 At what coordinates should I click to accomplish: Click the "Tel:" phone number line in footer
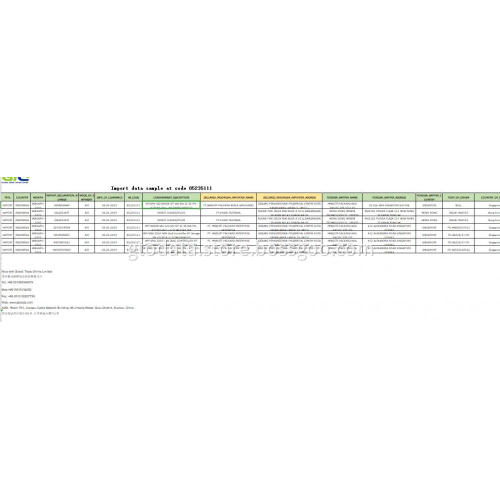coord(17,282)
